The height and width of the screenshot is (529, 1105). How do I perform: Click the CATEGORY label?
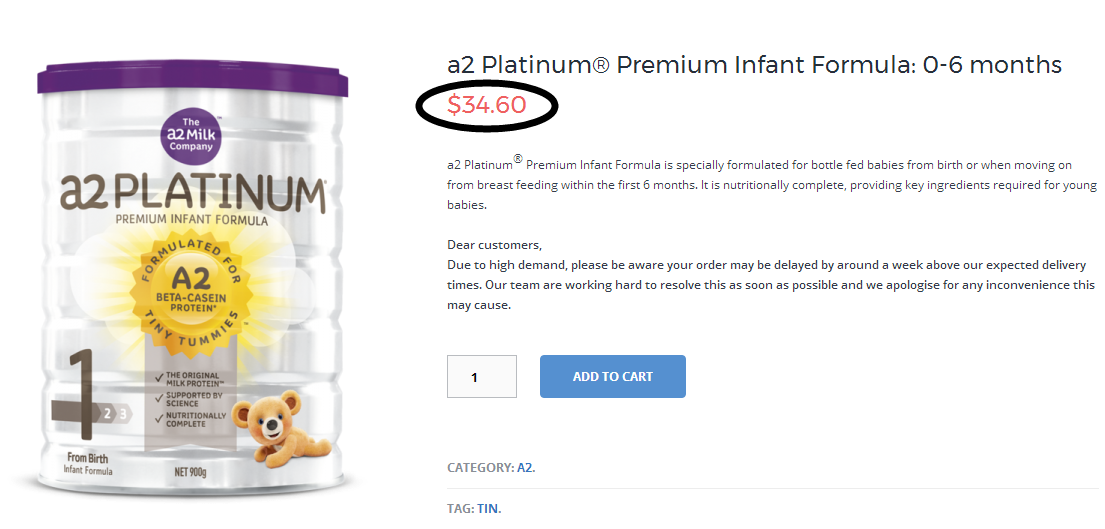pos(480,467)
